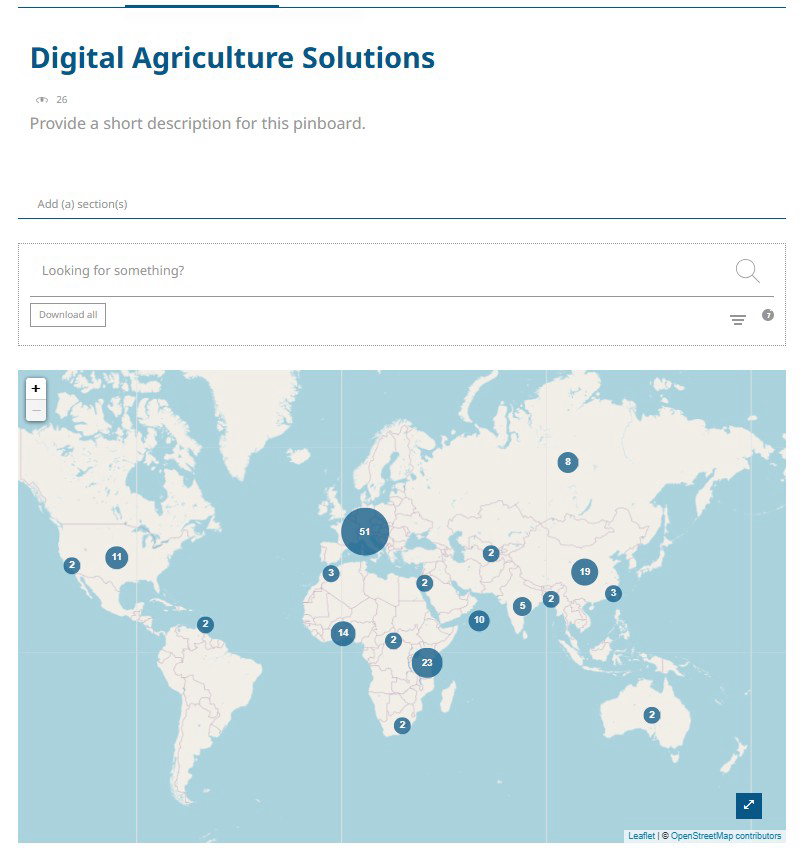Open the 11 cluster in the USA
The width and height of the screenshot is (808, 852).
(x=117, y=557)
